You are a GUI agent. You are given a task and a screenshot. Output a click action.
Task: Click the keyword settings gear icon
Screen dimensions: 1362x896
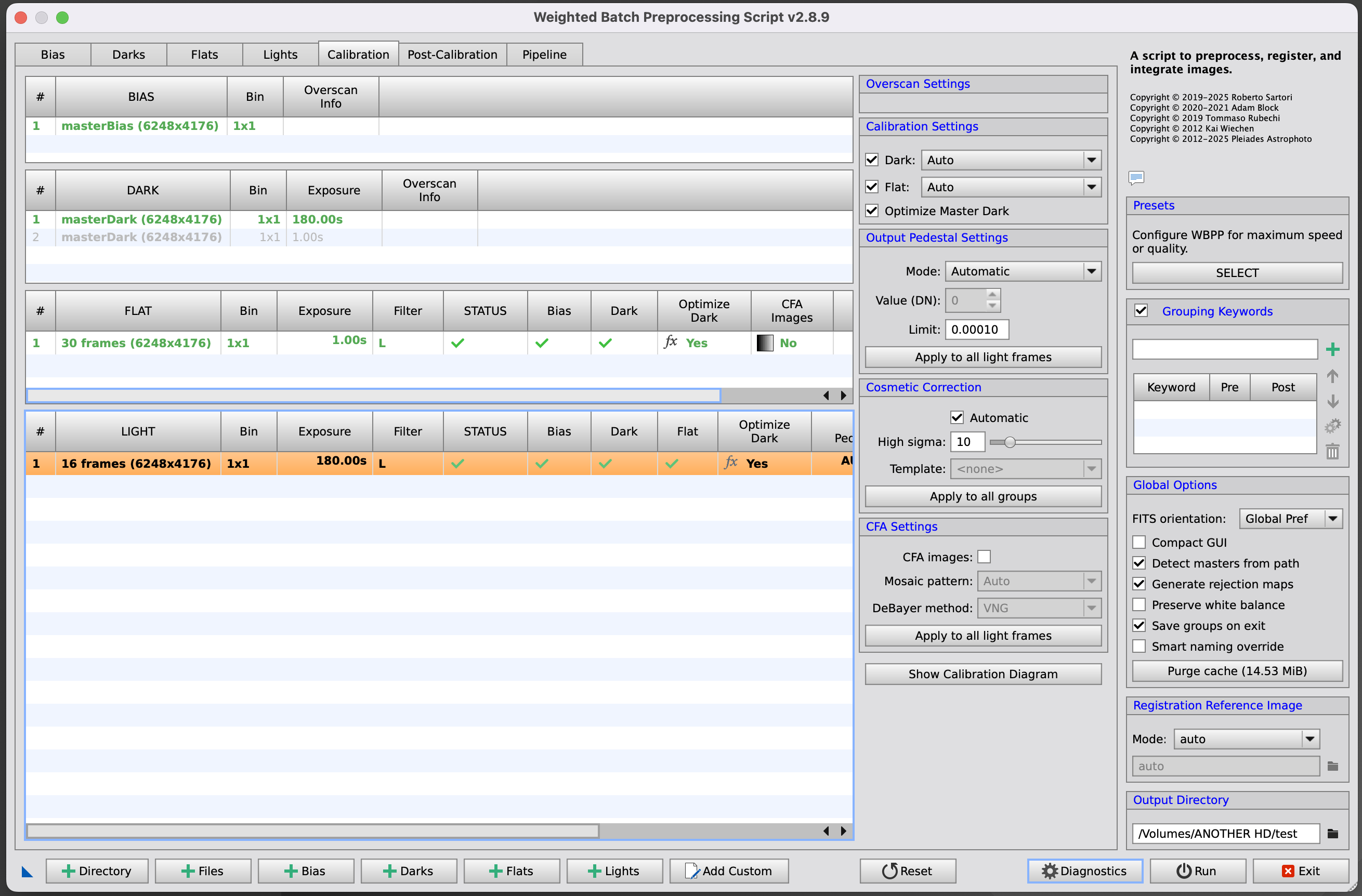[1332, 426]
